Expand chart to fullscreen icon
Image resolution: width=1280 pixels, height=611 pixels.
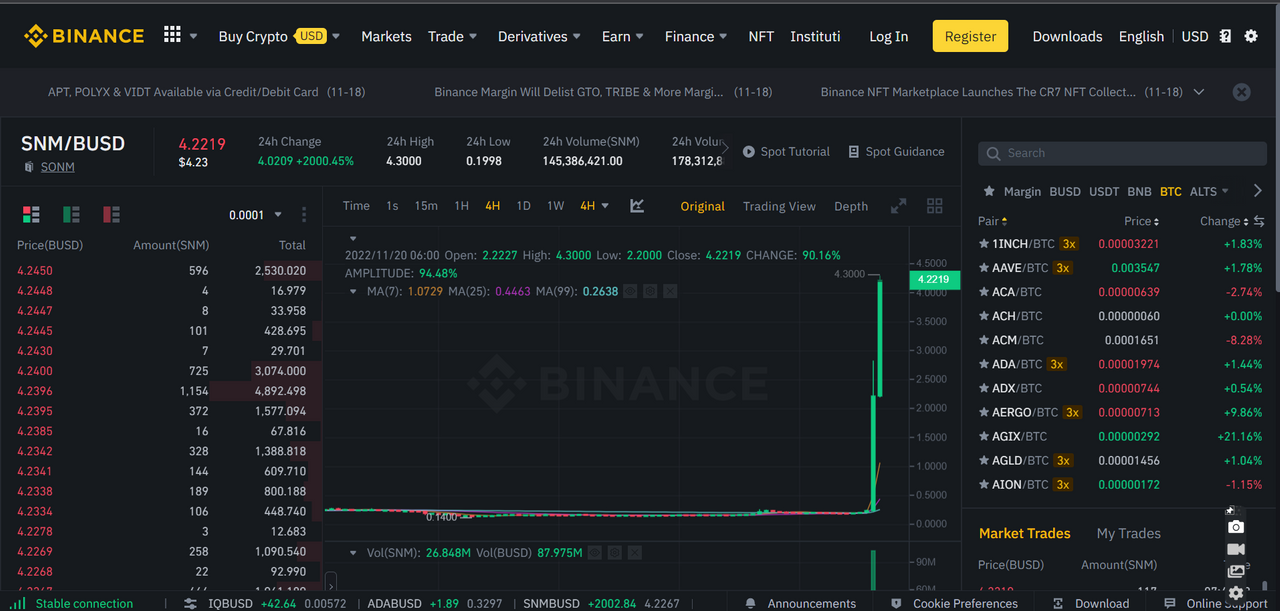click(899, 206)
